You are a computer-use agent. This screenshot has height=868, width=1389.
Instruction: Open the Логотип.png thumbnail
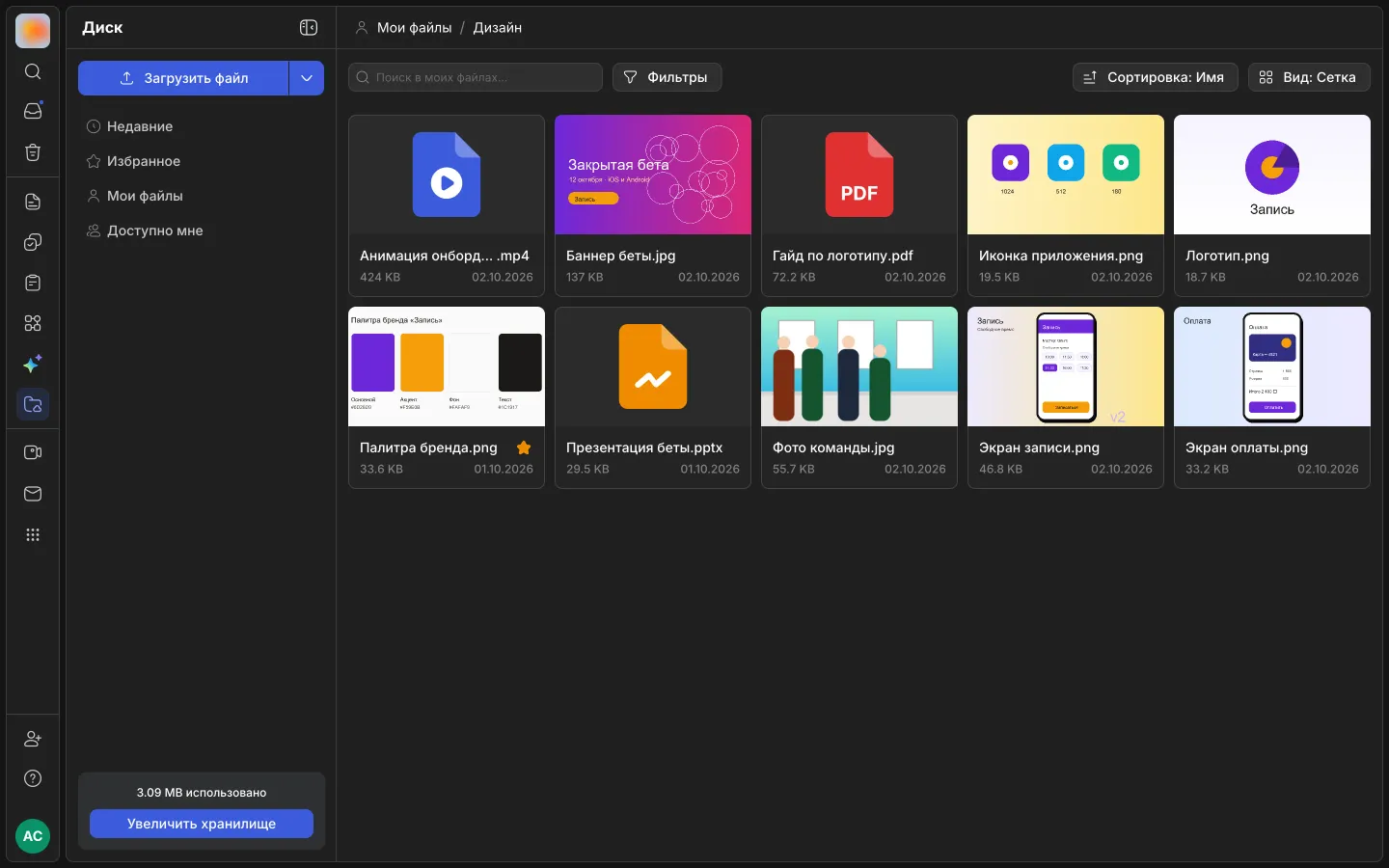click(1272, 175)
